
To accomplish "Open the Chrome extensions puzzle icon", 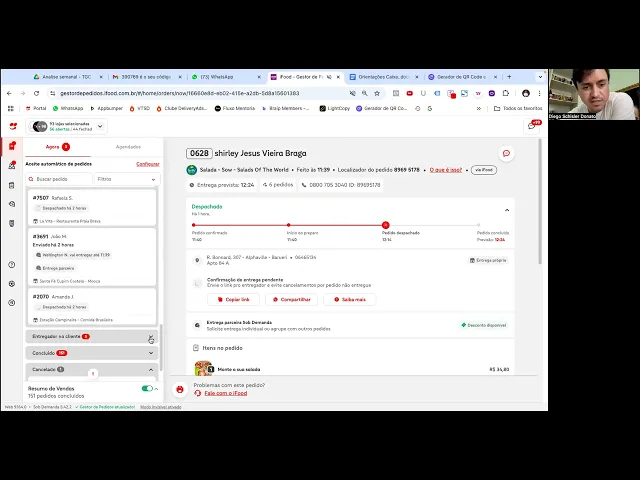I will coord(506,93).
